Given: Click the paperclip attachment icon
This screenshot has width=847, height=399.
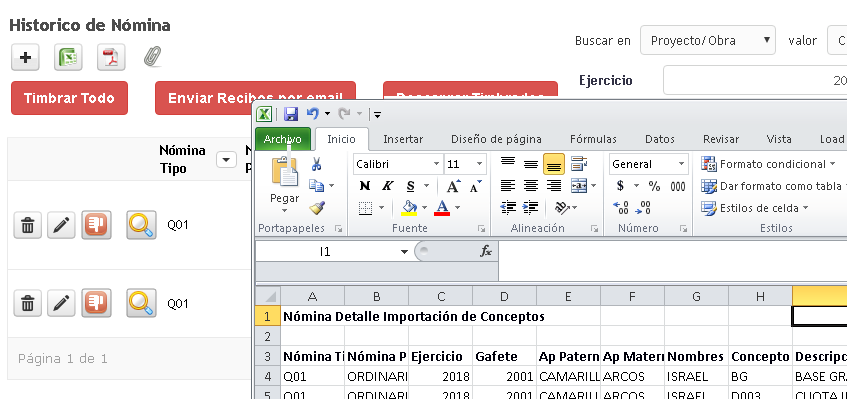Looking at the screenshot, I should click(x=152, y=56).
